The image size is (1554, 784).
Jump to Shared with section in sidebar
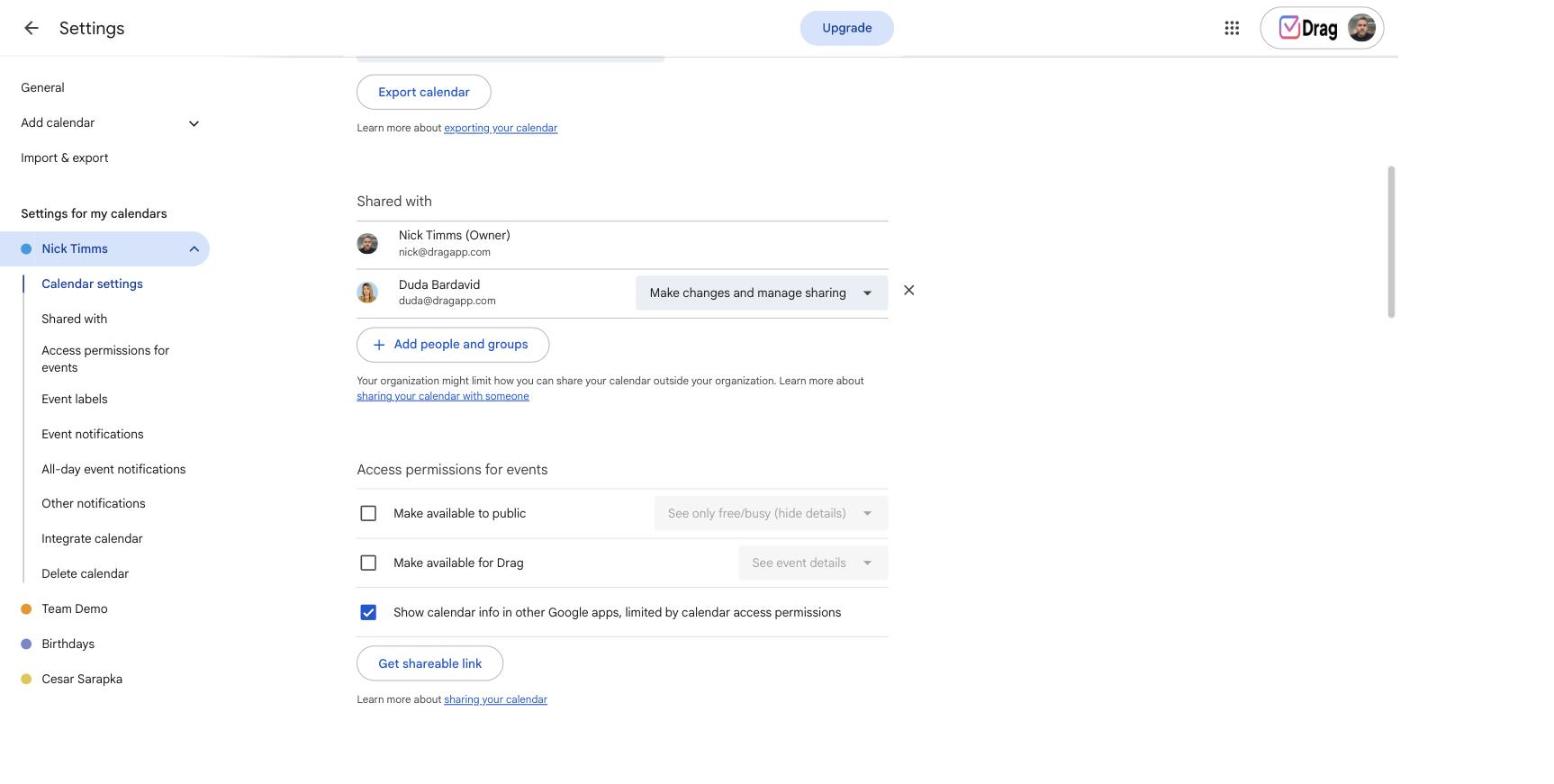click(74, 319)
